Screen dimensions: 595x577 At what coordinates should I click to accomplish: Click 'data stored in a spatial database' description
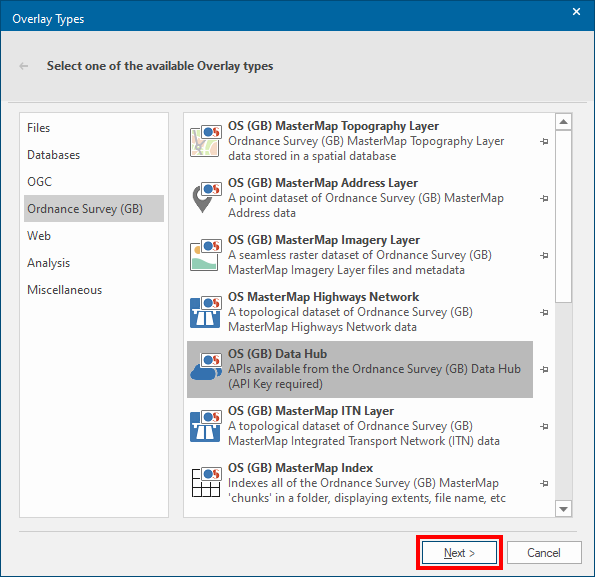coord(312,156)
